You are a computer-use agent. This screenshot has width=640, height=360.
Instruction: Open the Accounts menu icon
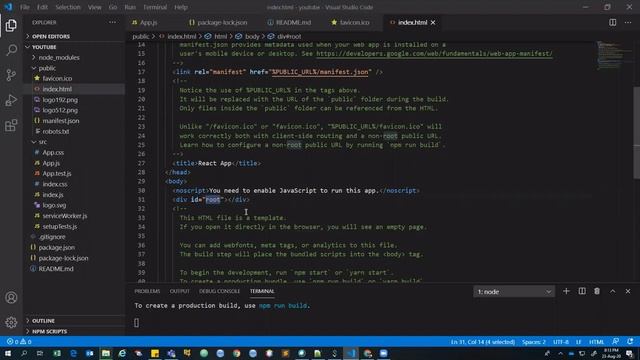11,298
